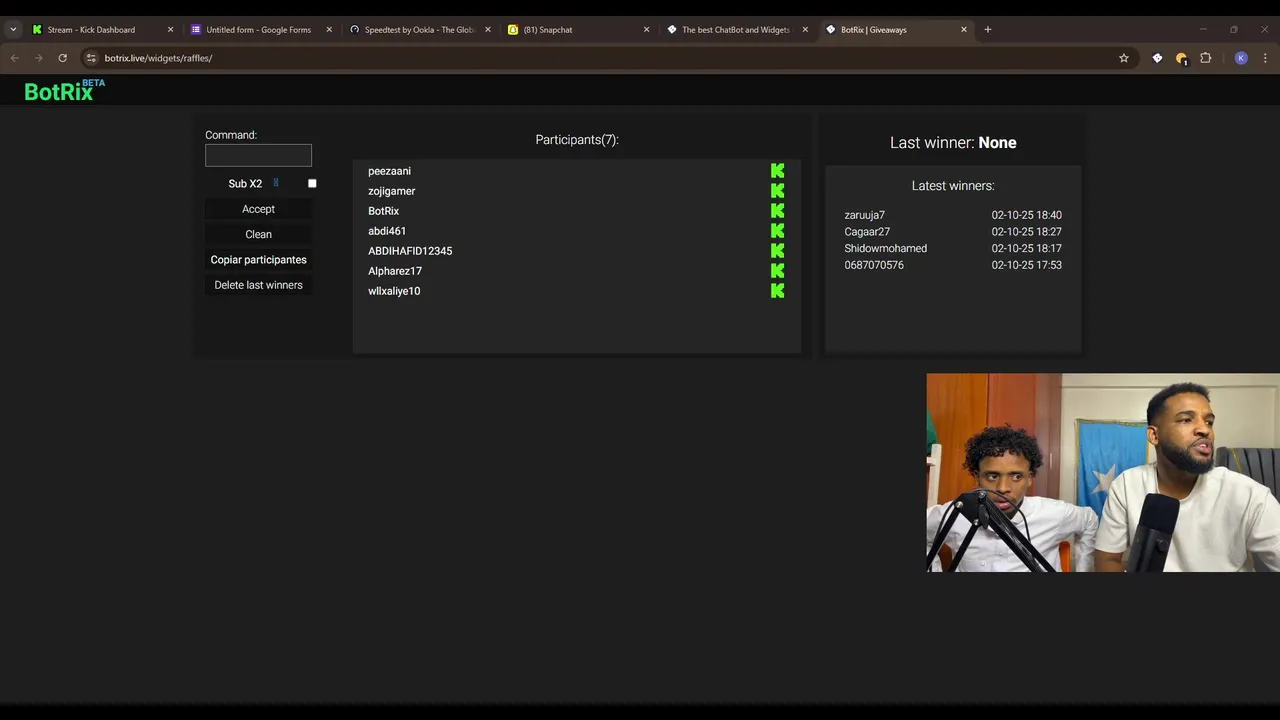Image resolution: width=1280 pixels, height=720 pixels.
Task: Click the Kick icon next to Alpharez17
Action: click(777, 271)
